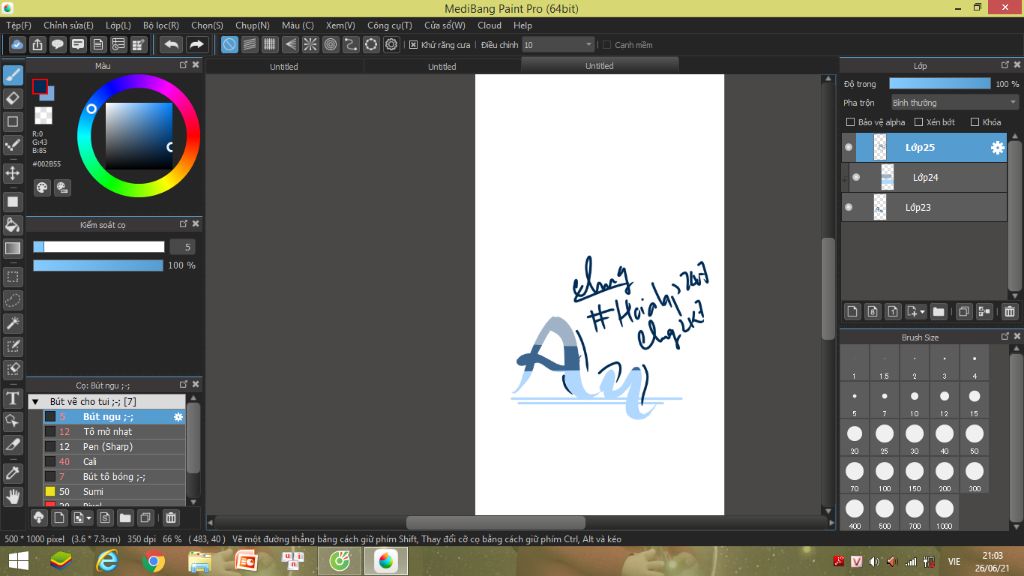The height and width of the screenshot is (576, 1024).
Task: Open snap settings gear in toolbar
Action: tap(391, 44)
